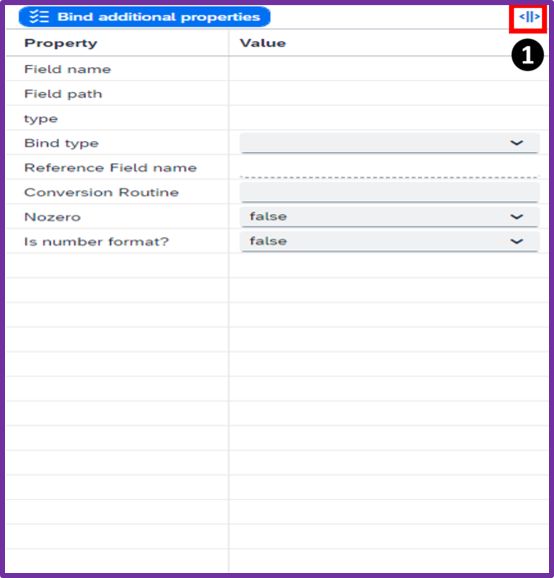Viewport: 554px width, 578px height.
Task: Expand the Nozero false dropdown
Action: (389, 216)
